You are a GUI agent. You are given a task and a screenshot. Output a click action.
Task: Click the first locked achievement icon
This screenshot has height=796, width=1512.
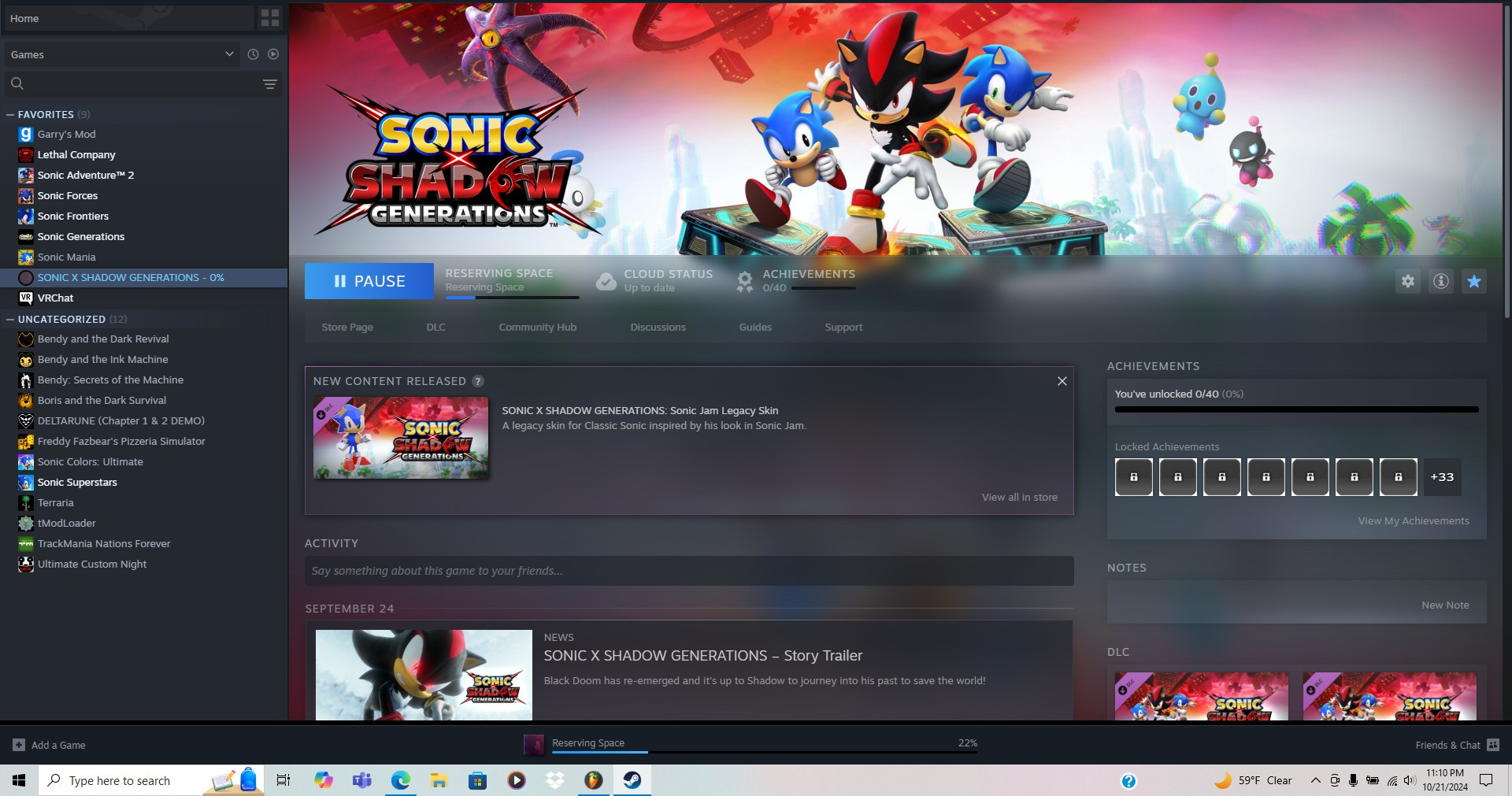coord(1134,477)
